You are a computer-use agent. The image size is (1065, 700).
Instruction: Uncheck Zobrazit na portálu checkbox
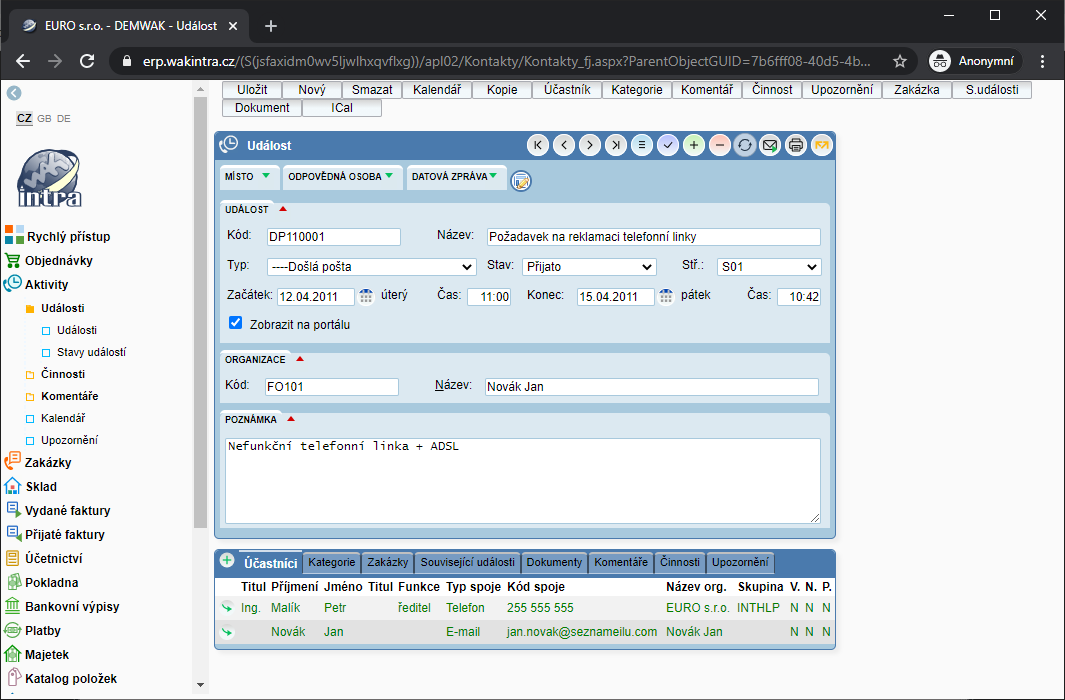tap(236, 323)
